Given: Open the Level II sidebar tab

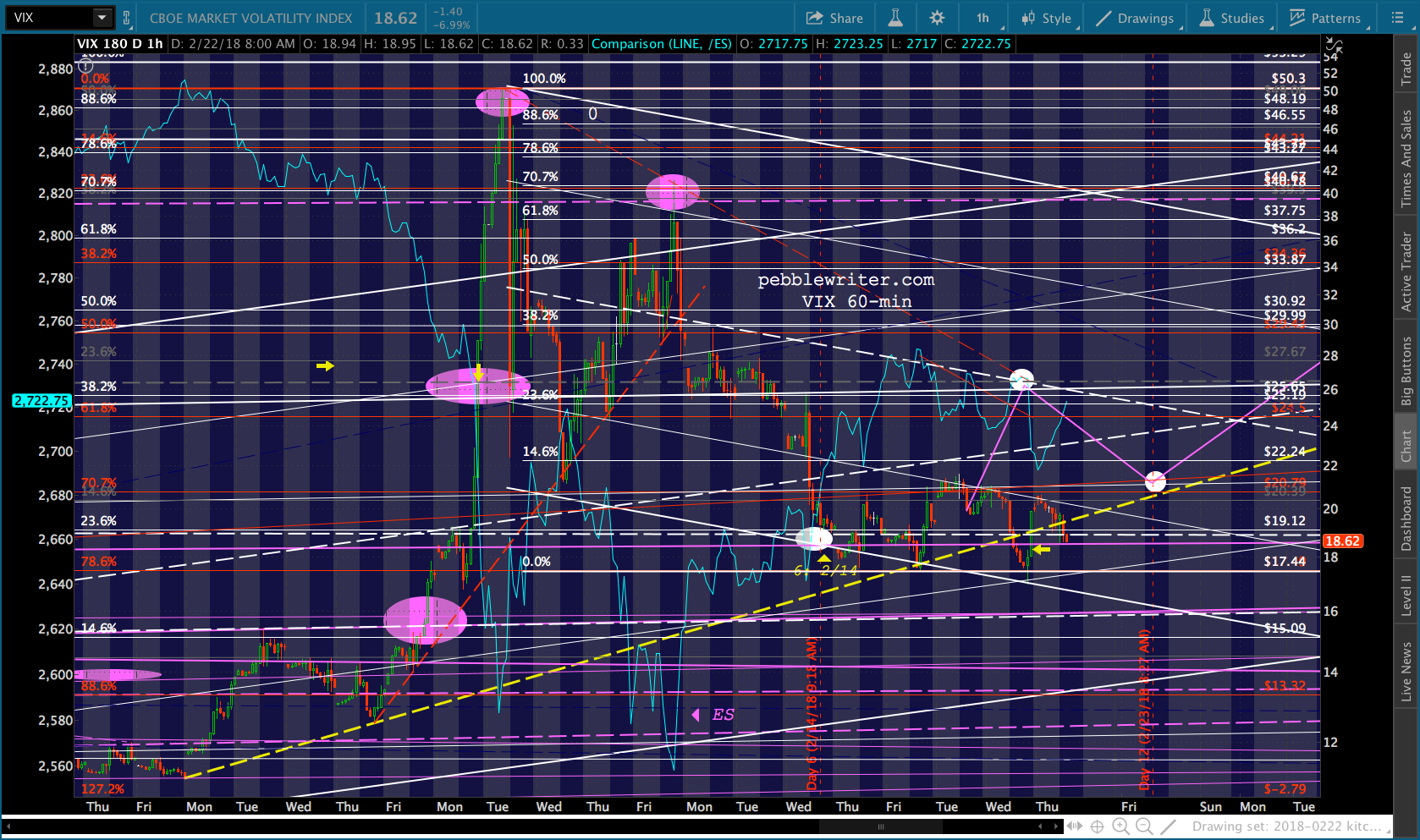Looking at the screenshot, I should (x=1406, y=595).
